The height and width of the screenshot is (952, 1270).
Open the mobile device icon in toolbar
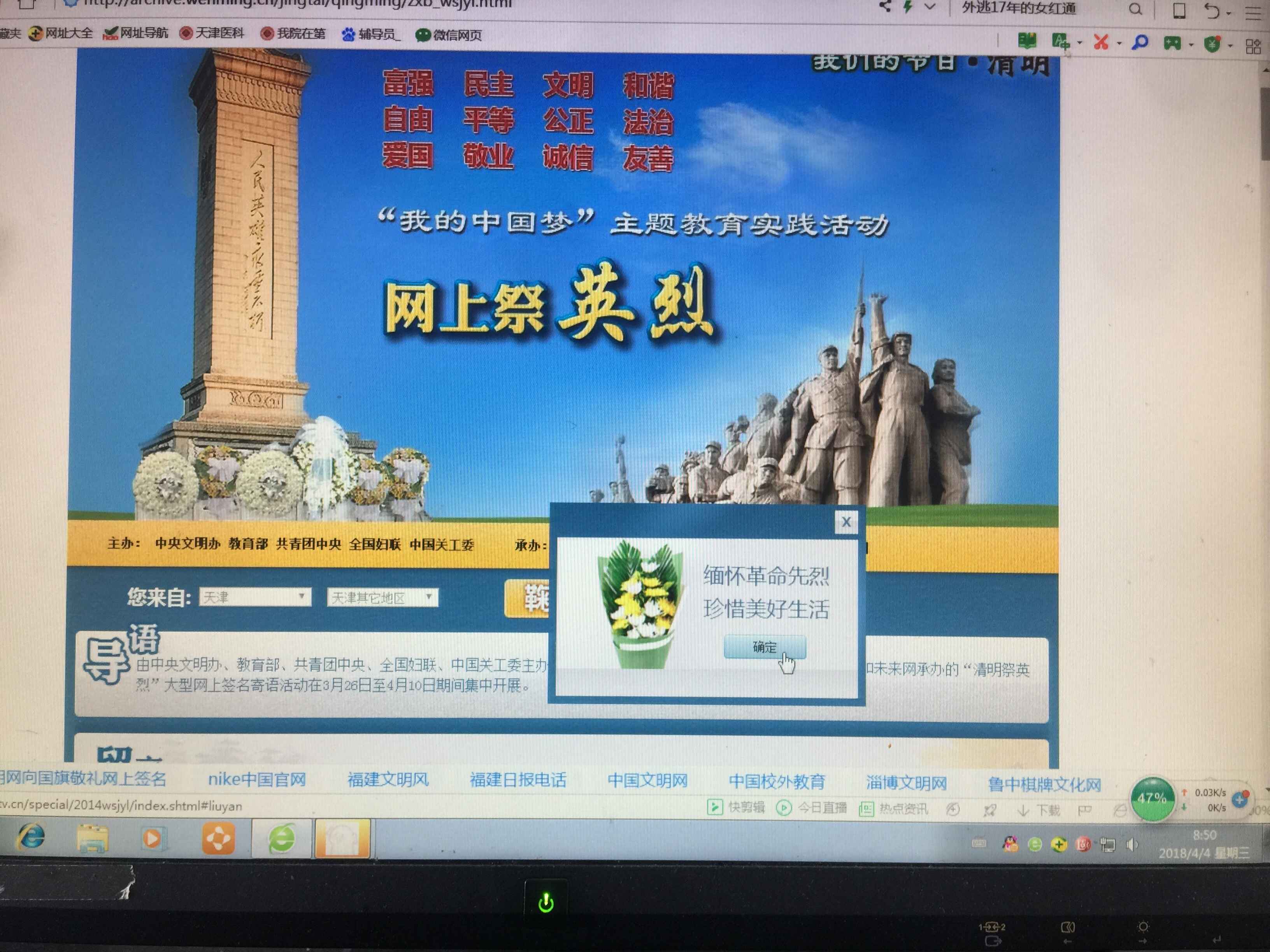point(1179,10)
